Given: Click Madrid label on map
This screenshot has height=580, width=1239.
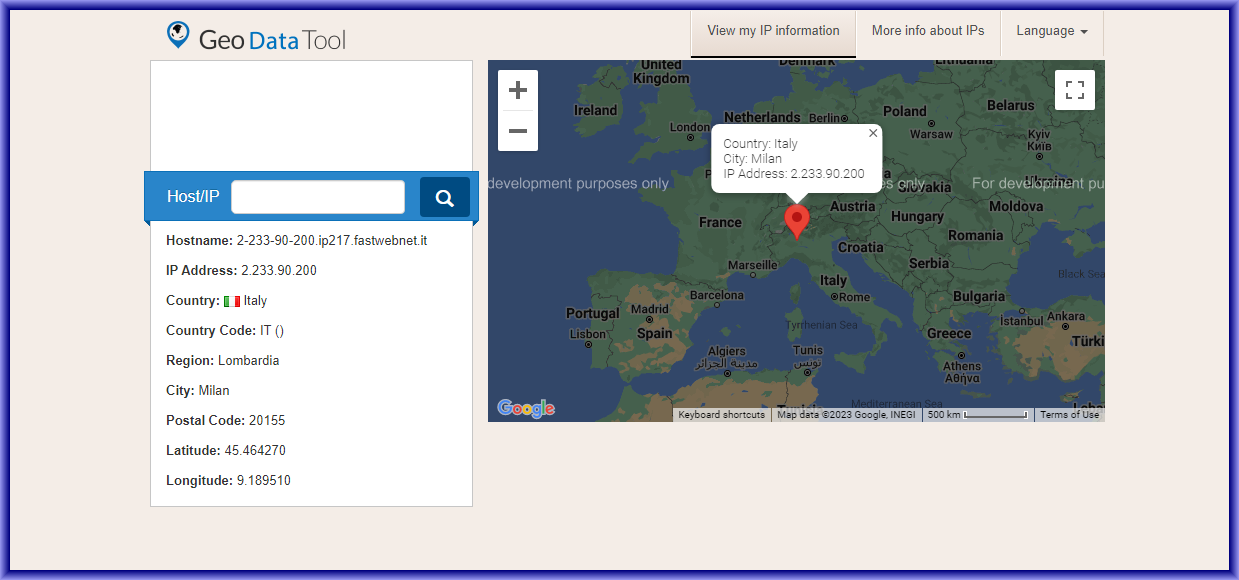Looking at the screenshot, I should point(650,310).
